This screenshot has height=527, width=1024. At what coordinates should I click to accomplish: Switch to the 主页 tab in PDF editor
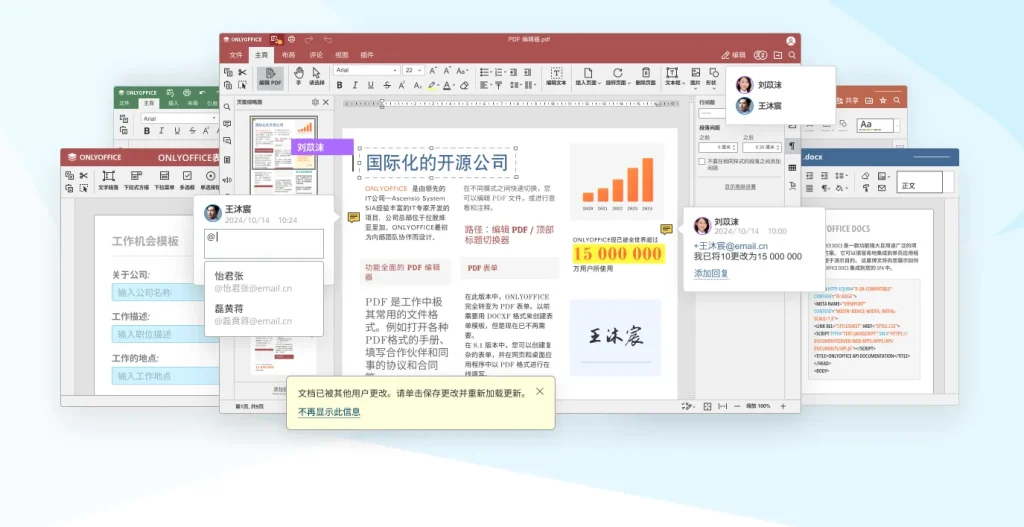(x=261, y=56)
